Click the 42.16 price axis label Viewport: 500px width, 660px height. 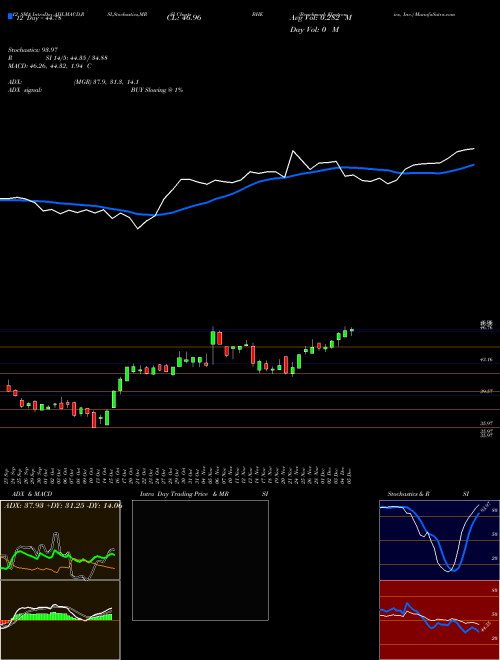[487, 360]
